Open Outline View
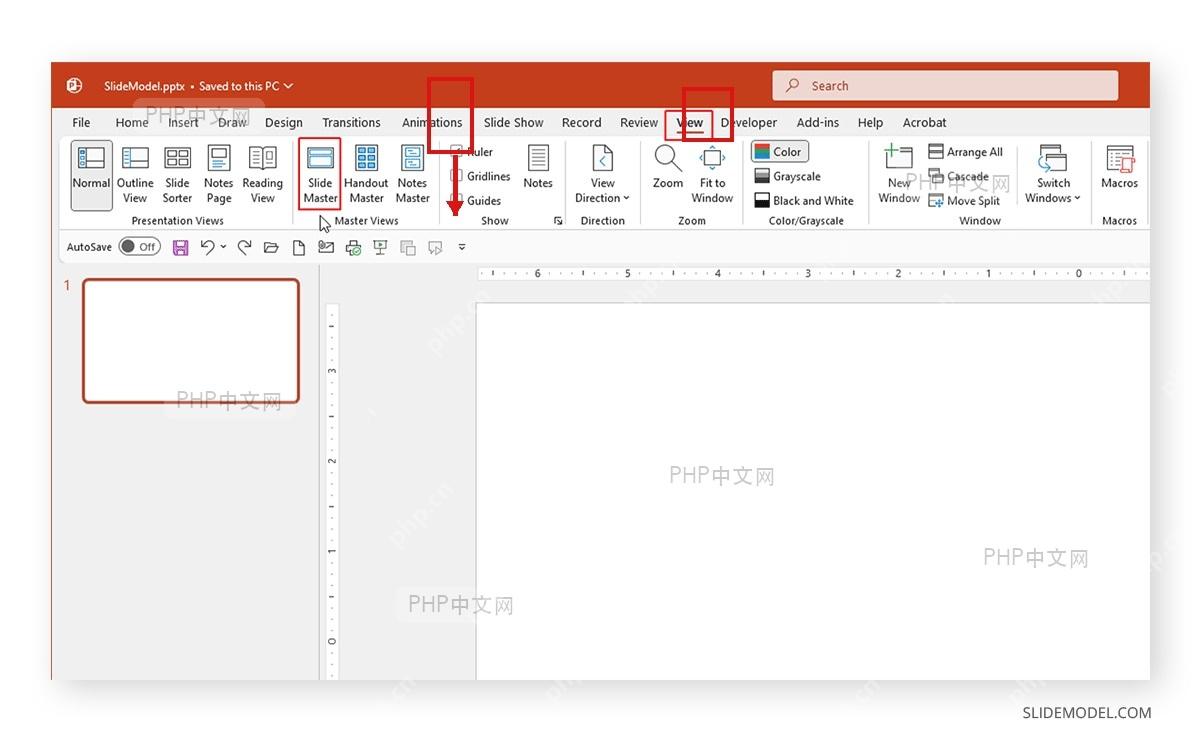The image size is (1200, 743). [x=135, y=174]
